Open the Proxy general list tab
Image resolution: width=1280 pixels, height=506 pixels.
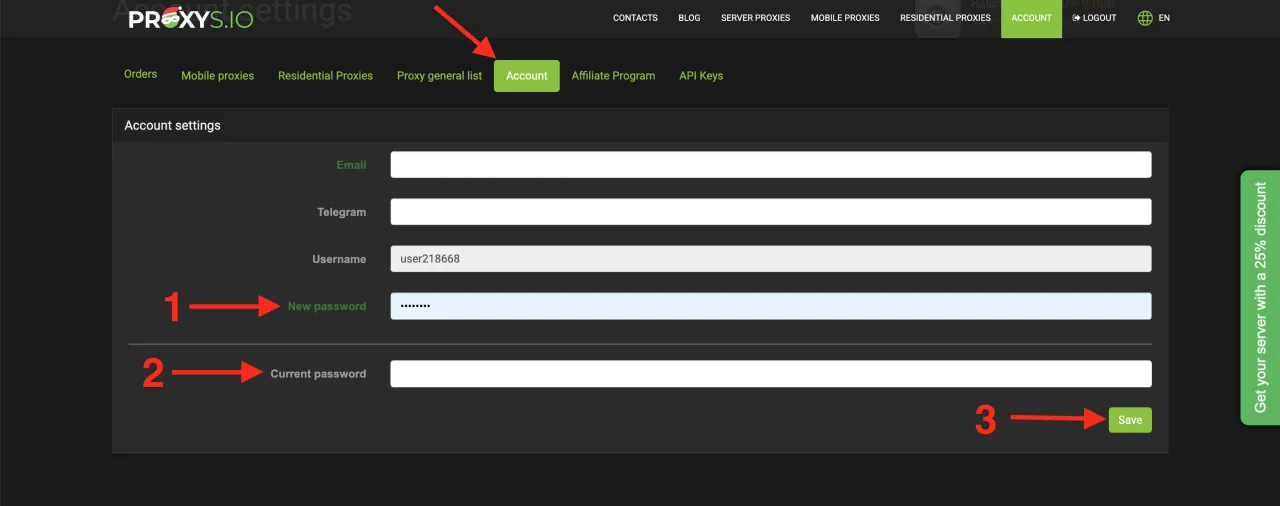click(x=439, y=76)
